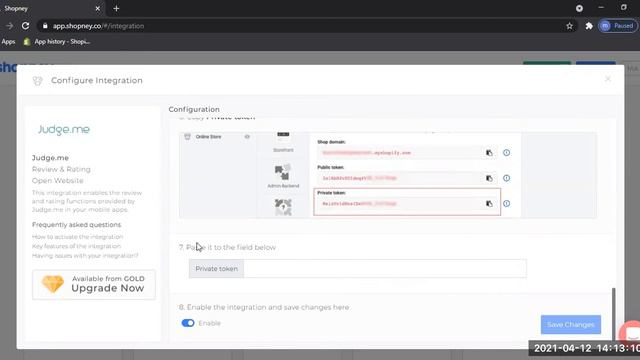Open the Paused profile button
This screenshot has width=640, height=360.
pyautogui.click(x=618, y=26)
